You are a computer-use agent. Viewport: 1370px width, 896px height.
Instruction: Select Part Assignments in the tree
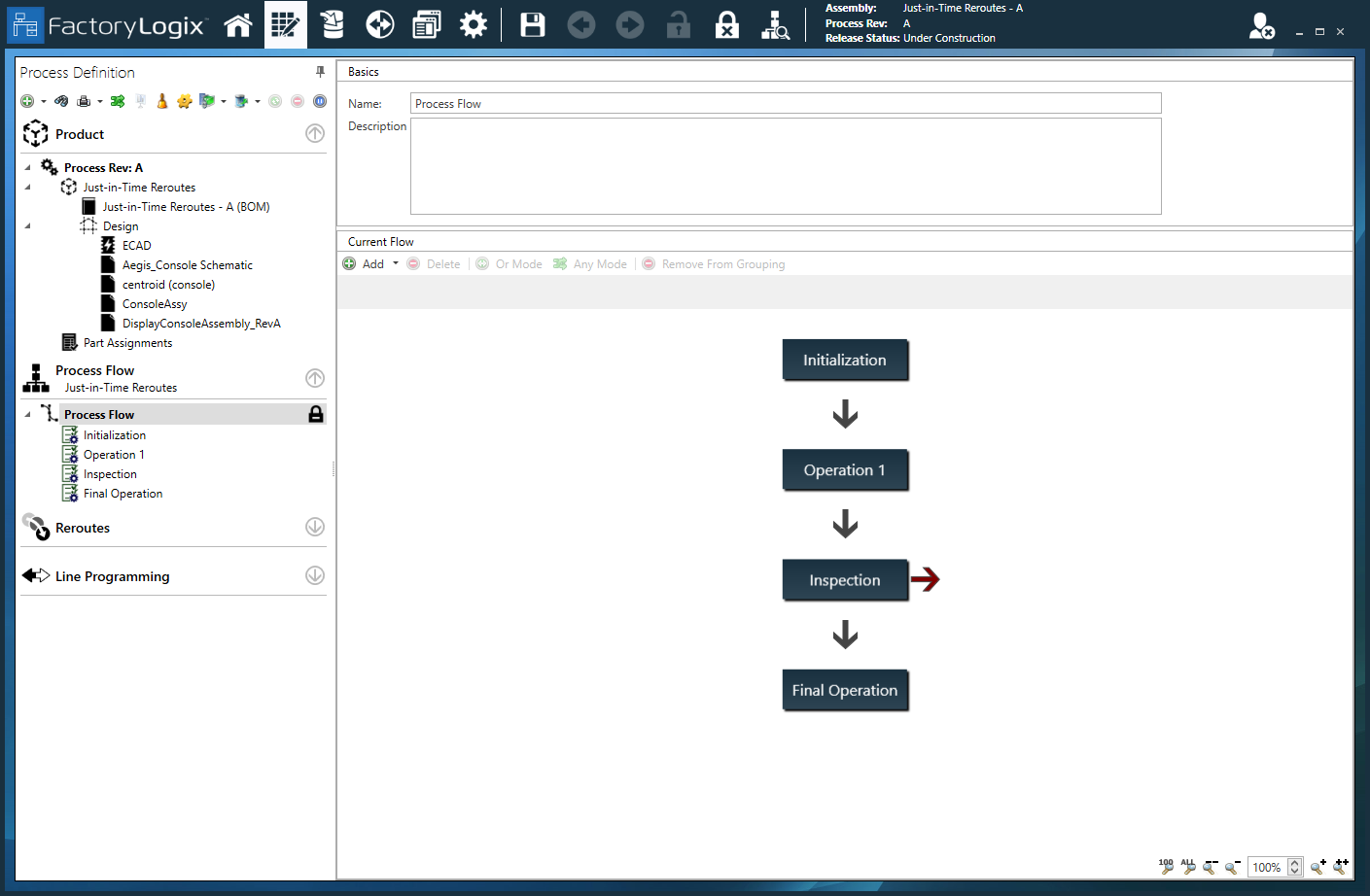tap(127, 343)
